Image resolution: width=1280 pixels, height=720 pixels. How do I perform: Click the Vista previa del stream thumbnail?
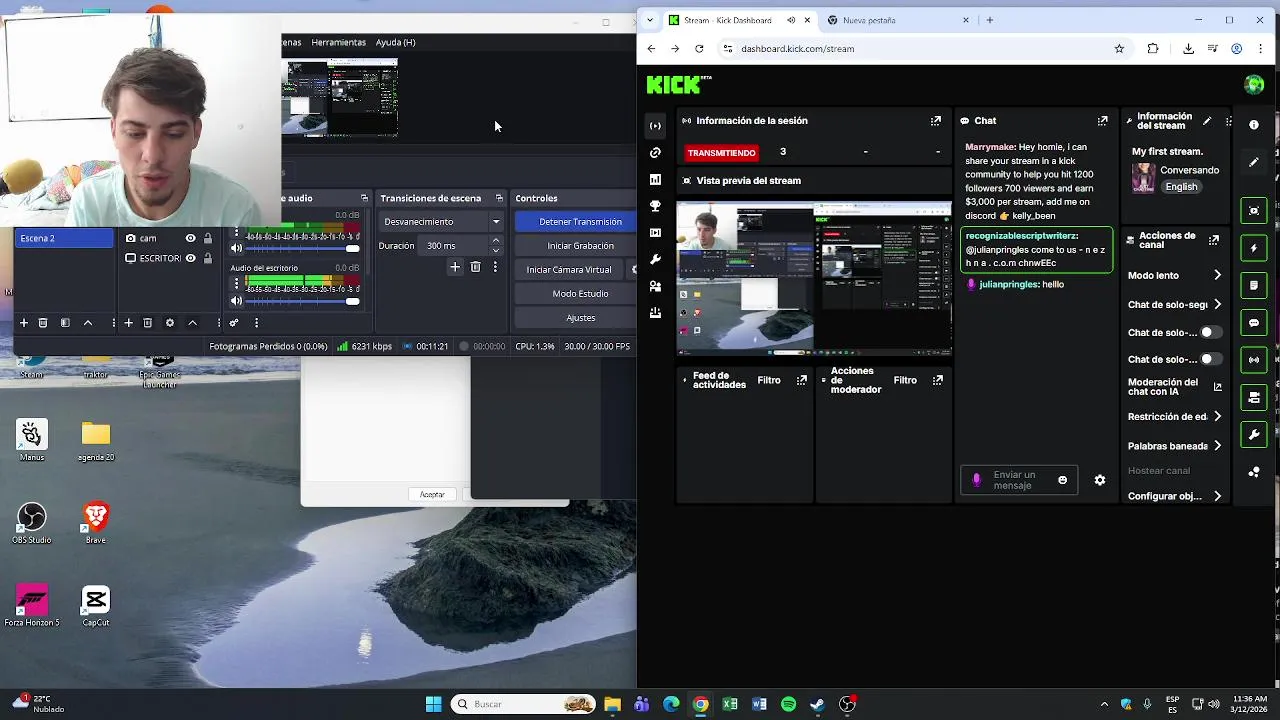(814, 279)
